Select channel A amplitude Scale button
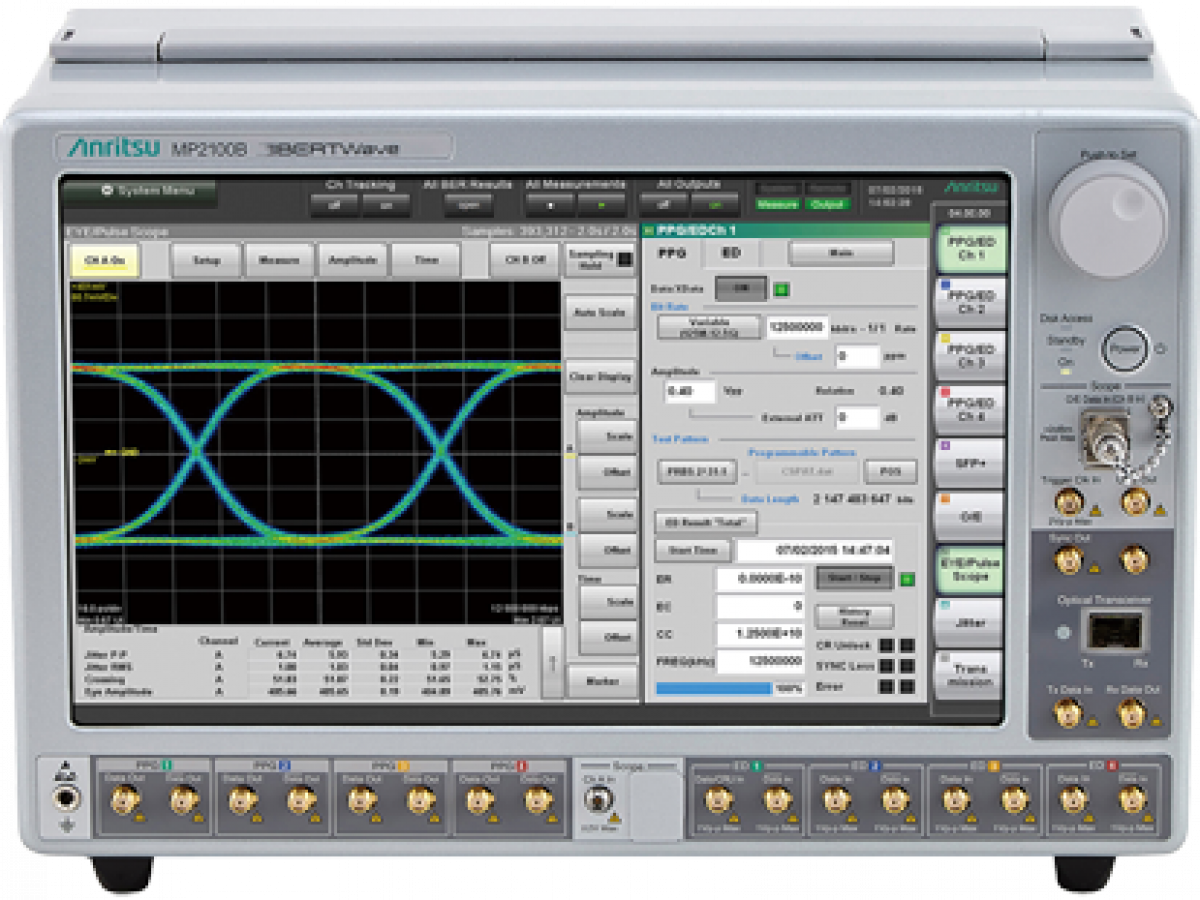Screen dimensions: 1200x900 (x=607, y=437)
